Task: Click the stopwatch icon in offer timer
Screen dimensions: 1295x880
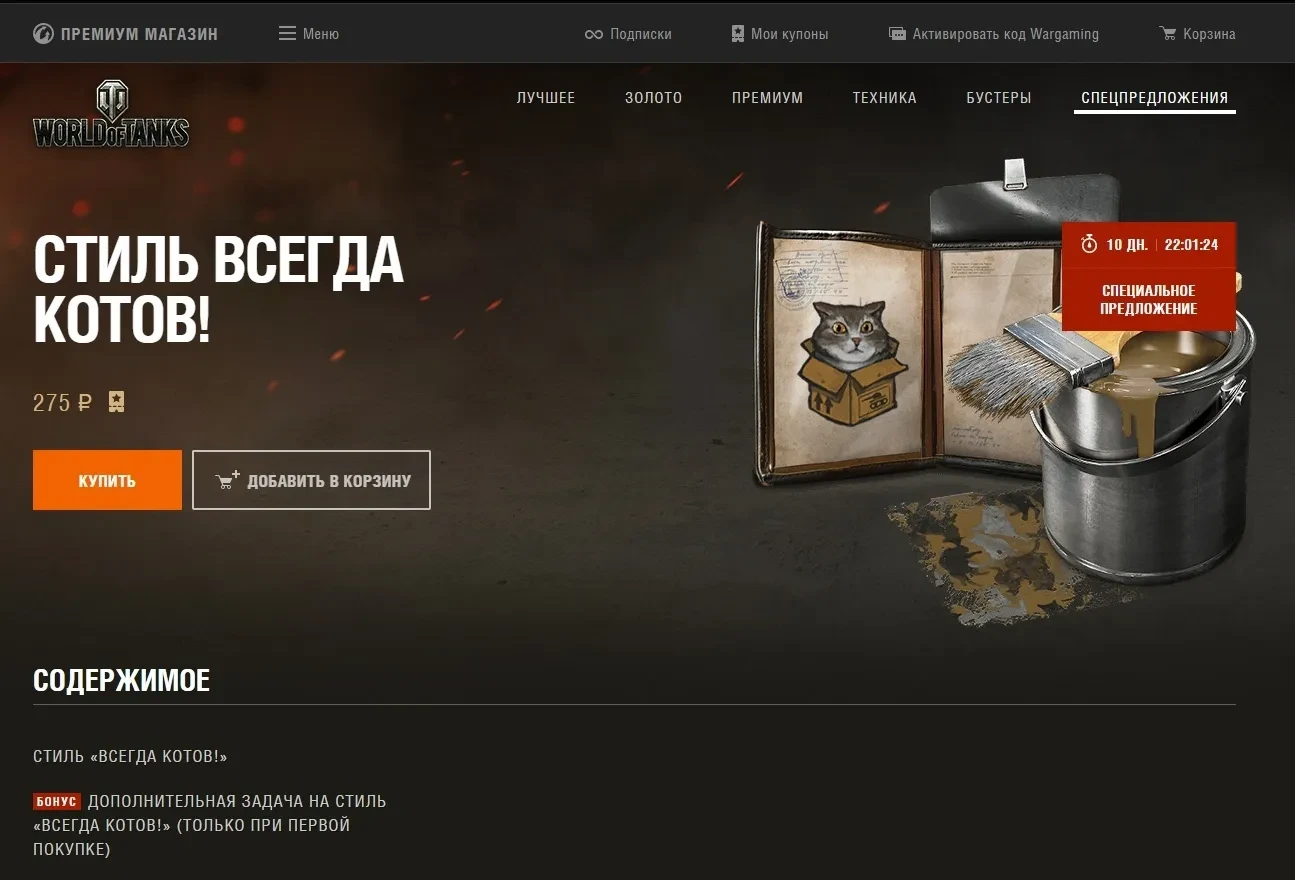Action: (1089, 245)
